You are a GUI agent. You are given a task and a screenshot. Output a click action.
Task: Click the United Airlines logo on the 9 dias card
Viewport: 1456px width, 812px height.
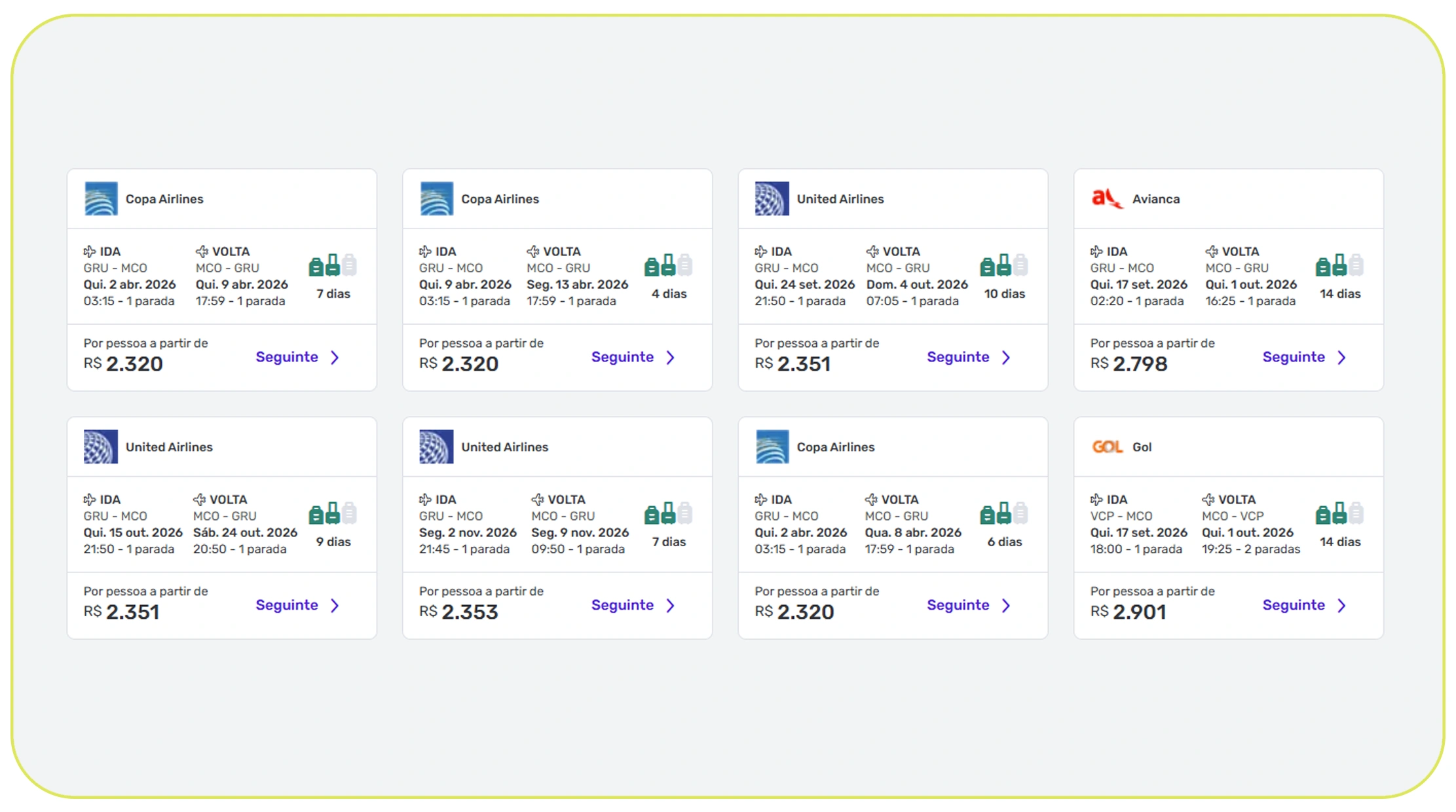[101, 447]
